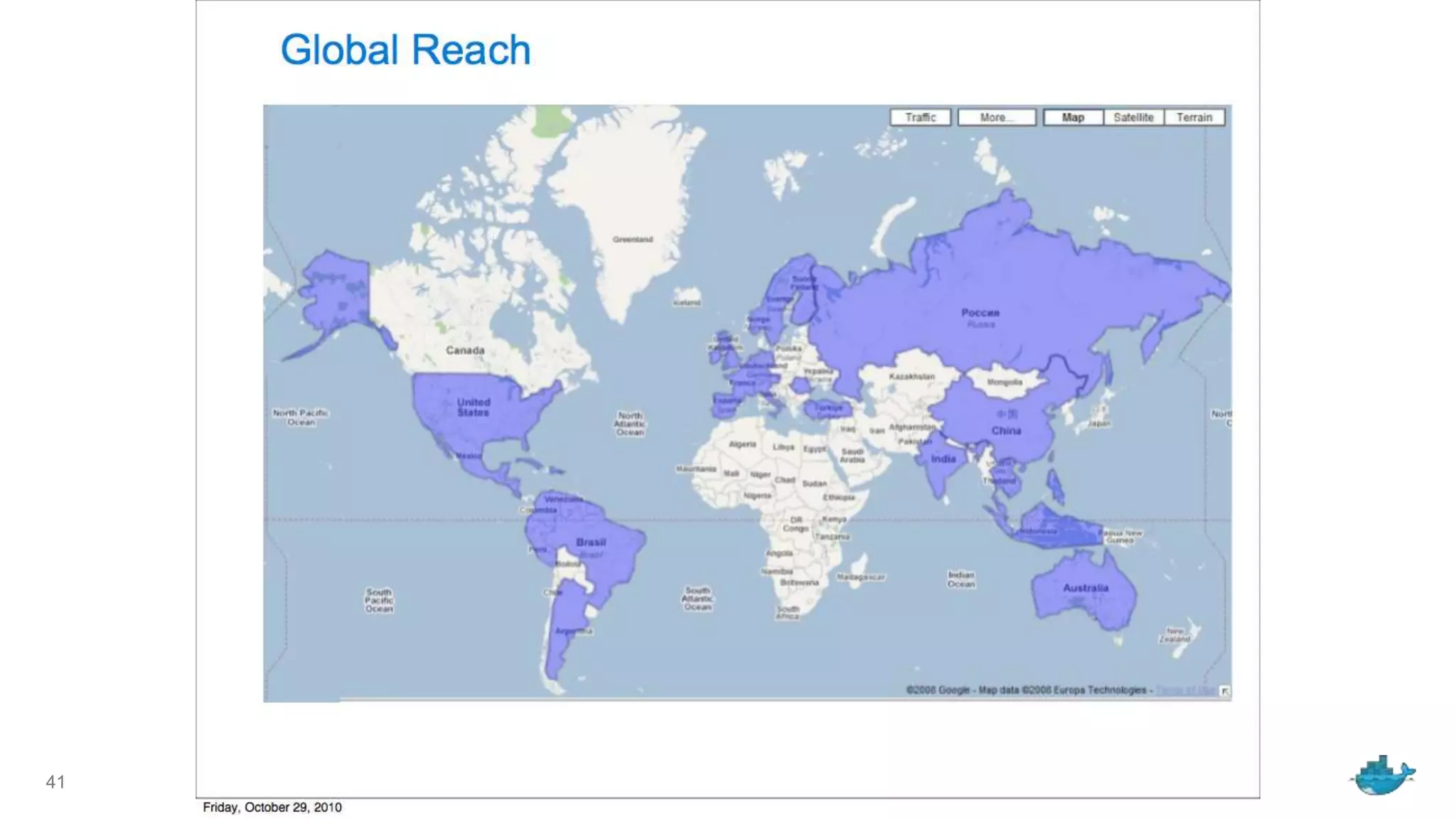Viewport: 1456px width, 819px height.
Task: Switch to the Map view tab
Action: [1073, 117]
